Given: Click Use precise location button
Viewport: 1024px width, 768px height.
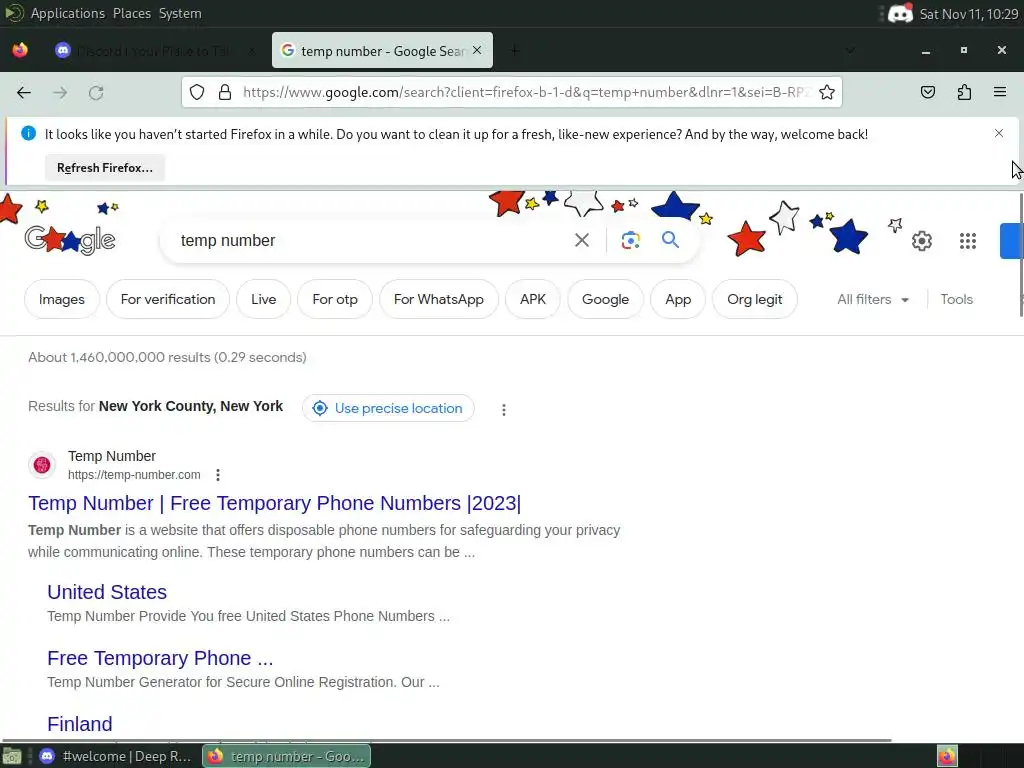Looking at the screenshot, I should (388, 408).
